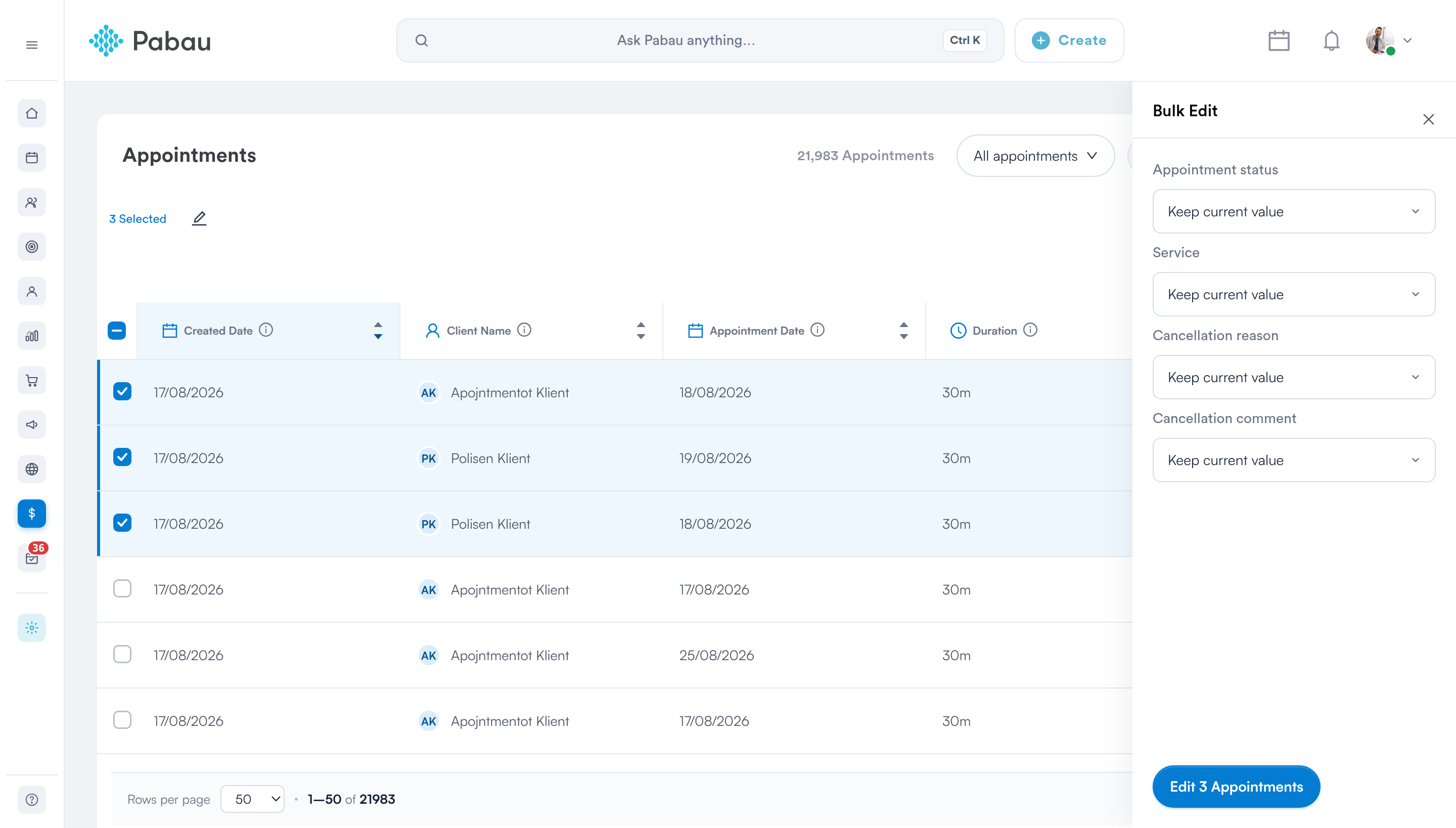
Task: Click AK avatar in the 25/08/2026 row
Action: [429, 656]
